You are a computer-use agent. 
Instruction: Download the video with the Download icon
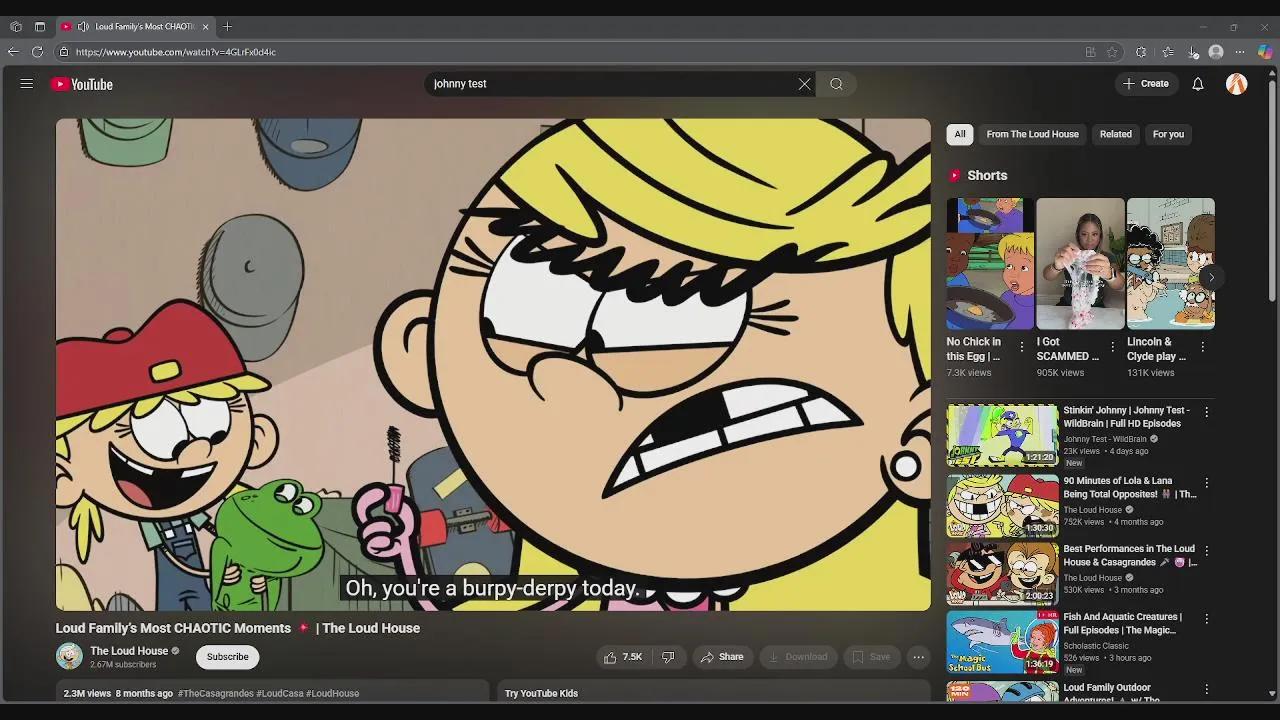(797, 657)
